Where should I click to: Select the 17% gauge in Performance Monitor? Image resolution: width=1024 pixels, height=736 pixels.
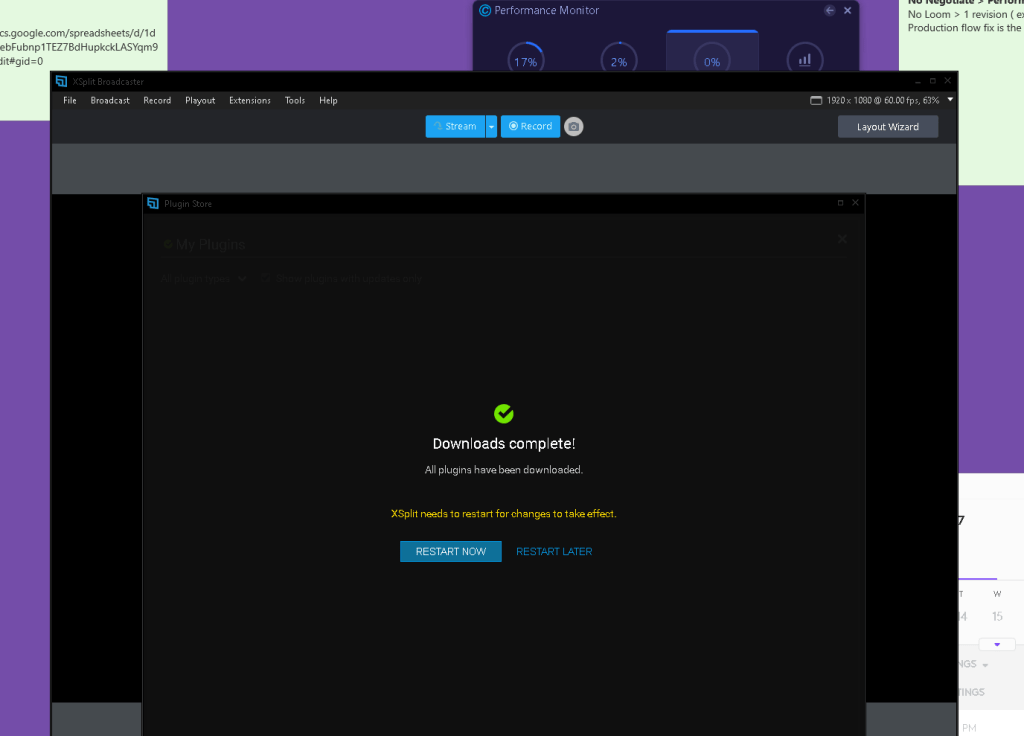click(526, 59)
